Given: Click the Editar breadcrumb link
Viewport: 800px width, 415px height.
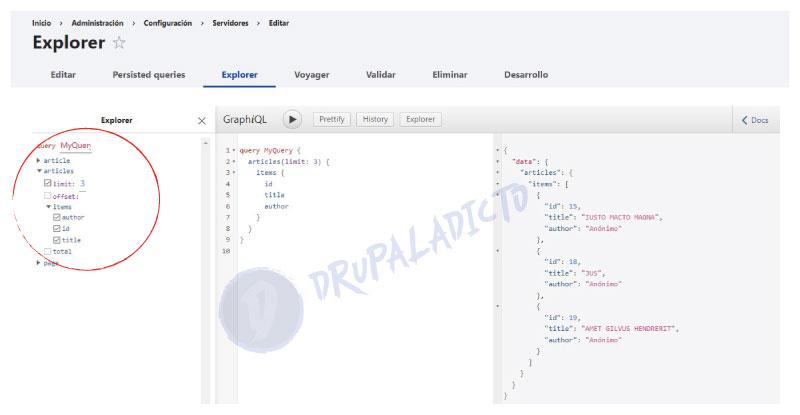Looking at the screenshot, I should tap(279, 23).
